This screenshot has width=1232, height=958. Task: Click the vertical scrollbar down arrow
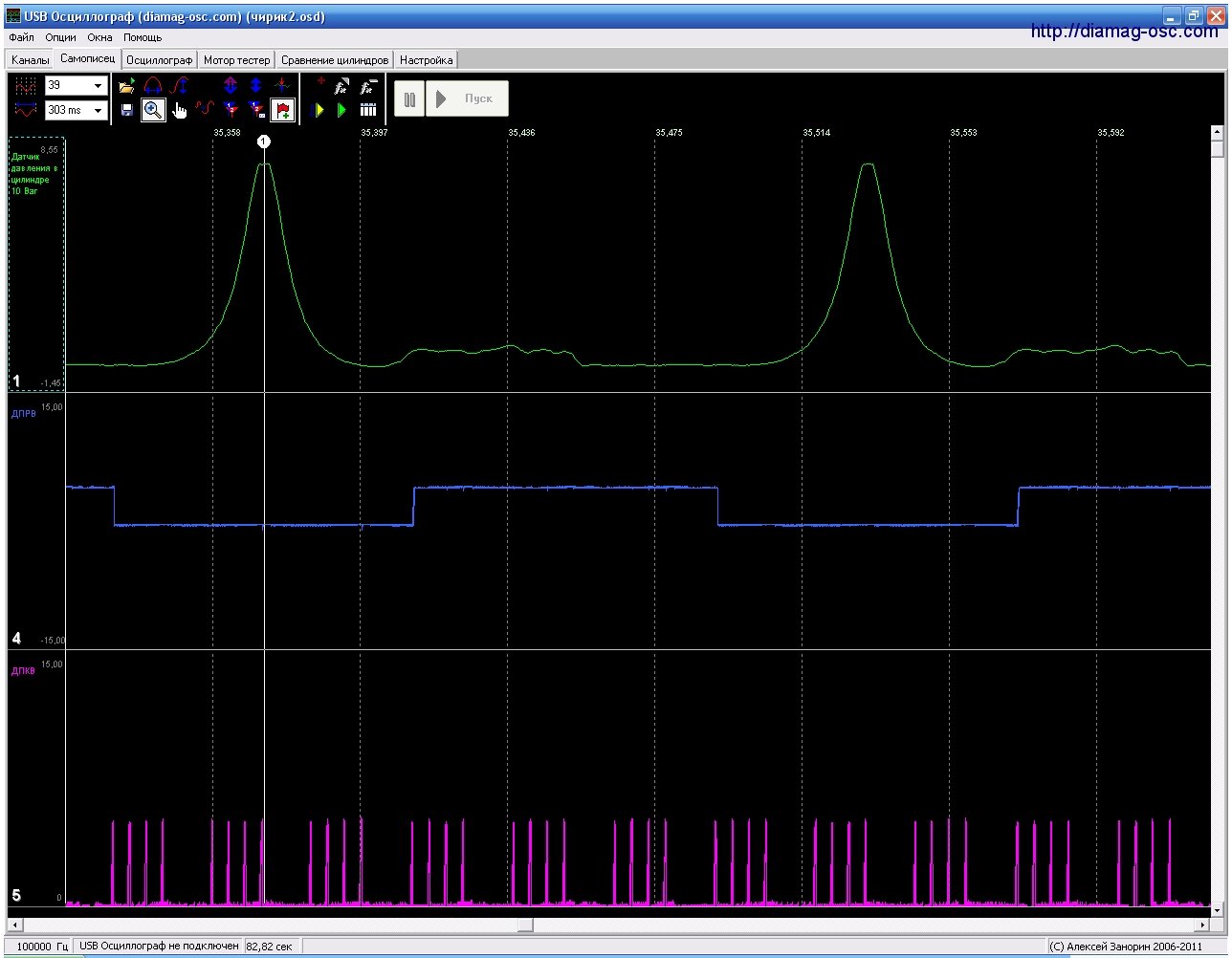1218,909
